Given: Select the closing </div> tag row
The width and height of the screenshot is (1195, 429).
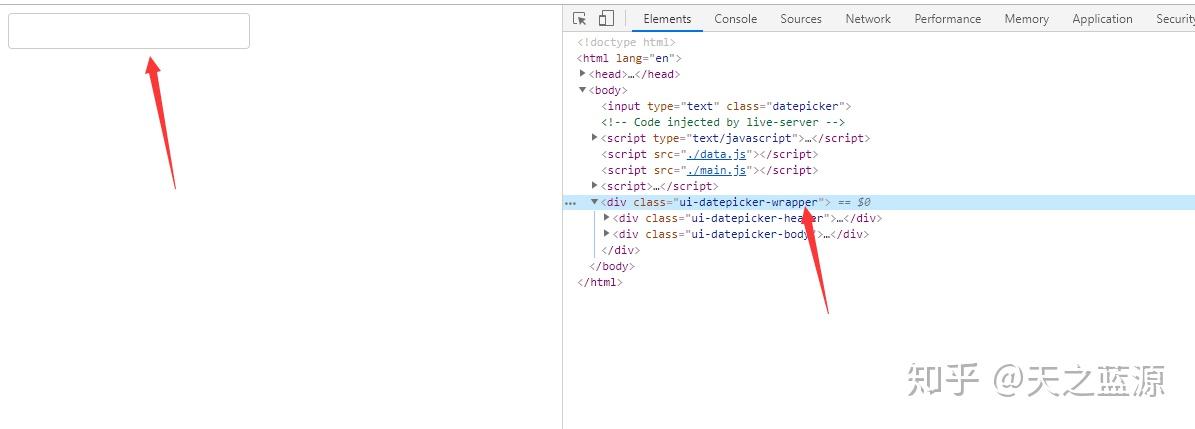Looking at the screenshot, I should coord(621,250).
